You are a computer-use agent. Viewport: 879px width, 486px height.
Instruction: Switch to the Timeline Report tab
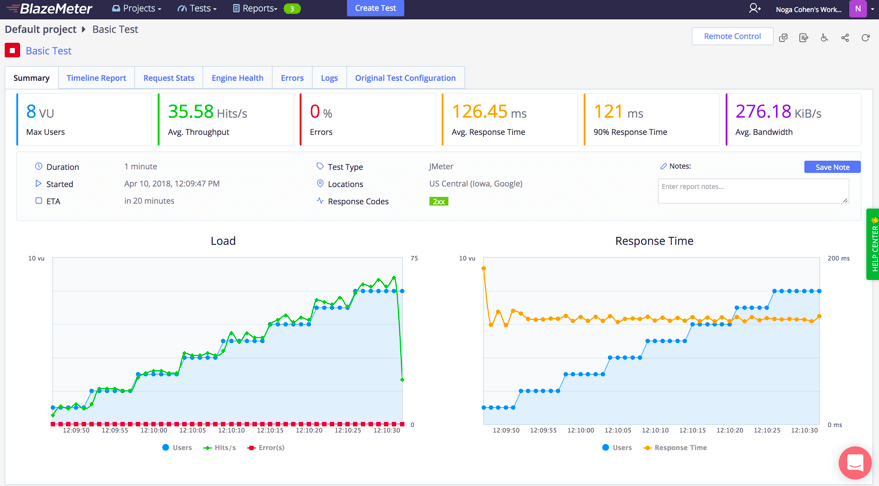[96, 78]
